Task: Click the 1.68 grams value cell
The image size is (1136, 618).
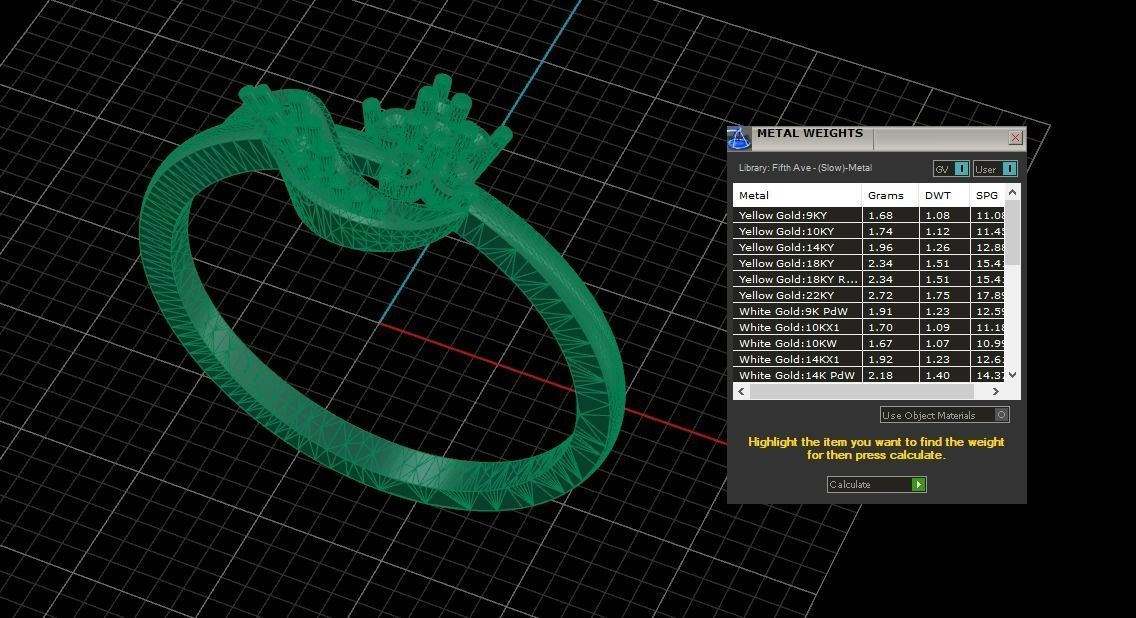Action: 890,215
